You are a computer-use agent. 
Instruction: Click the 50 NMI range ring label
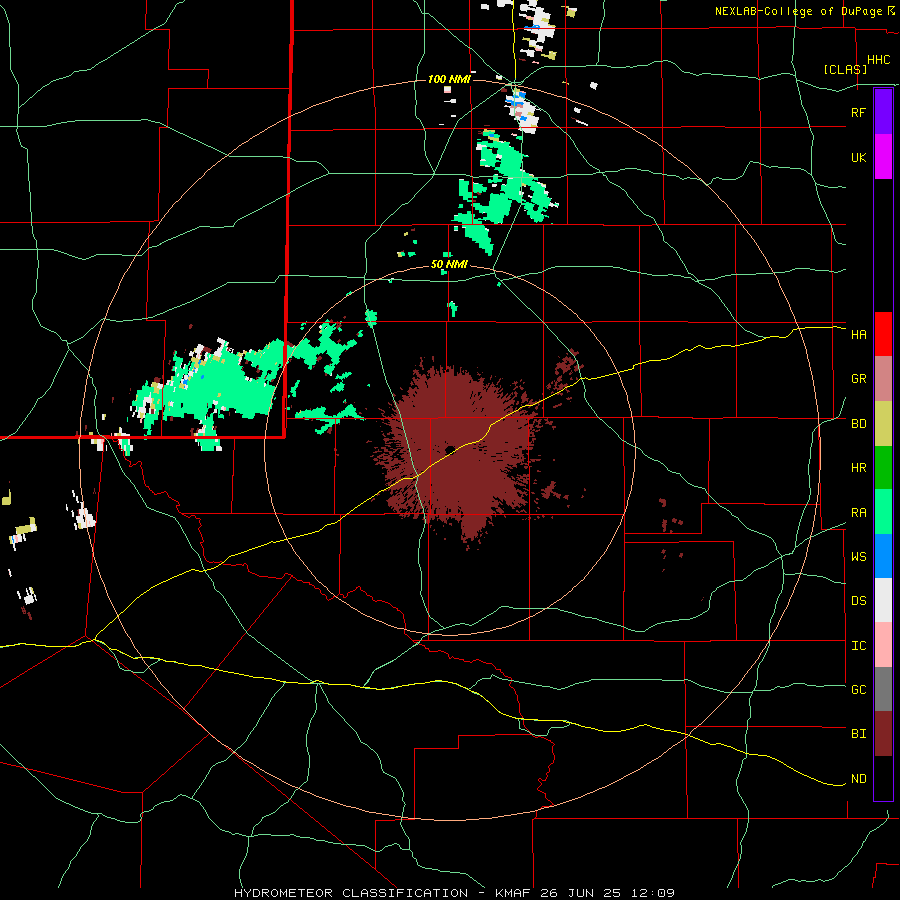point(449,265)
